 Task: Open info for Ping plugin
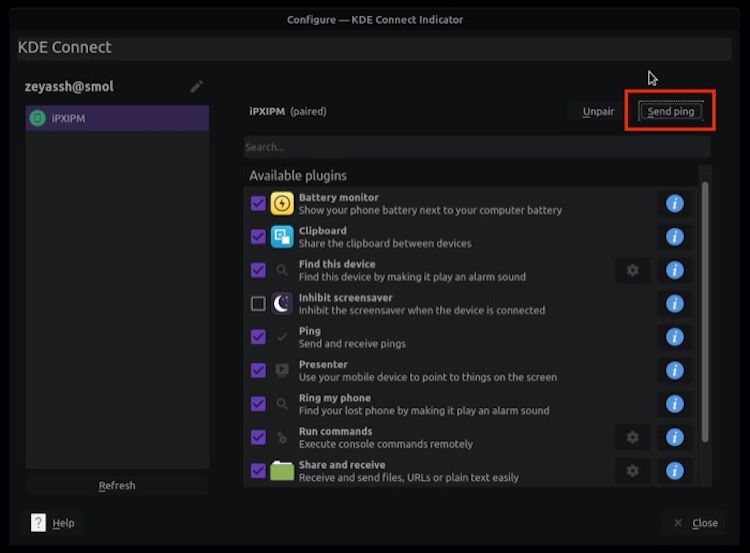[674, 337]
